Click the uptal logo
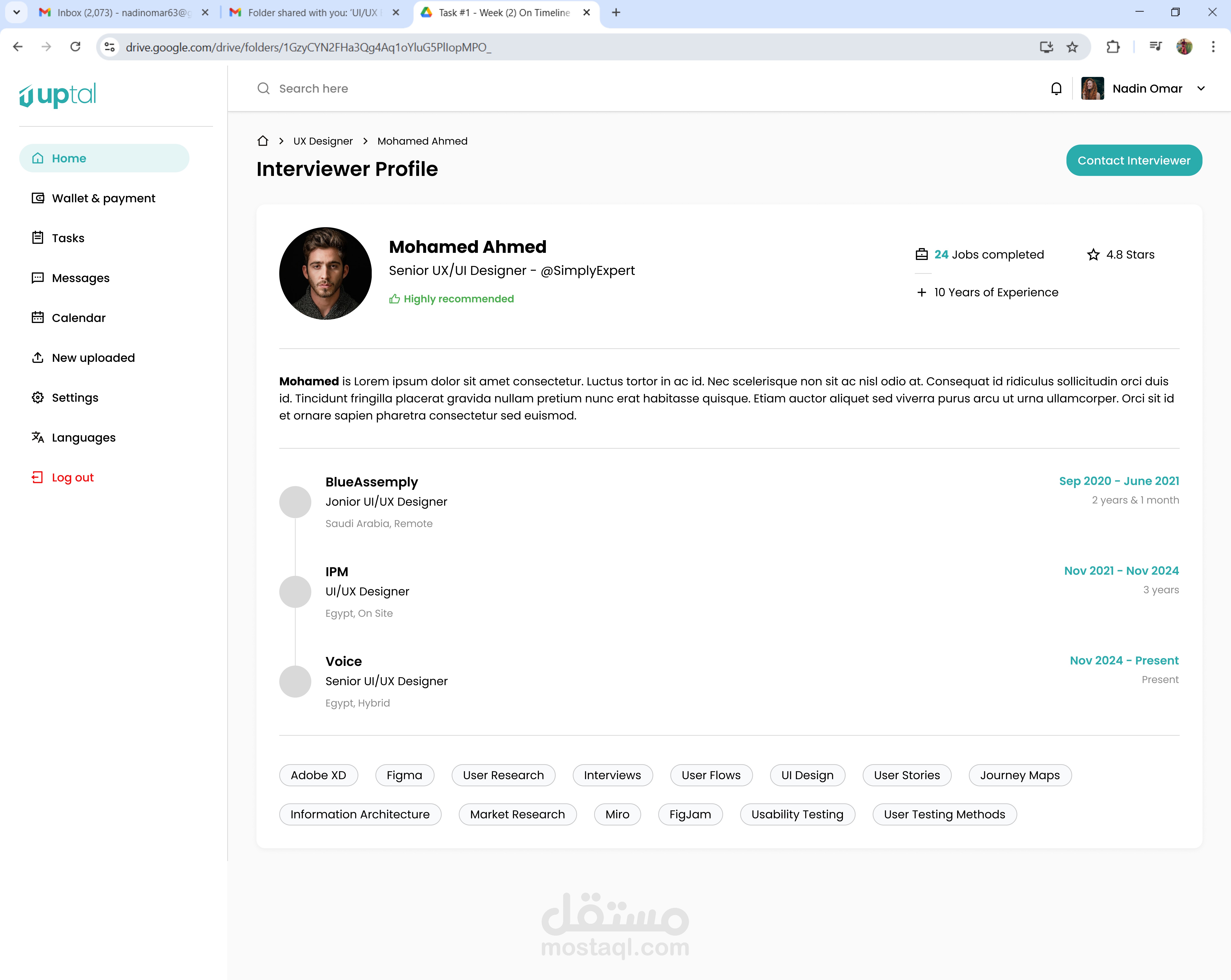 point(58,95)
